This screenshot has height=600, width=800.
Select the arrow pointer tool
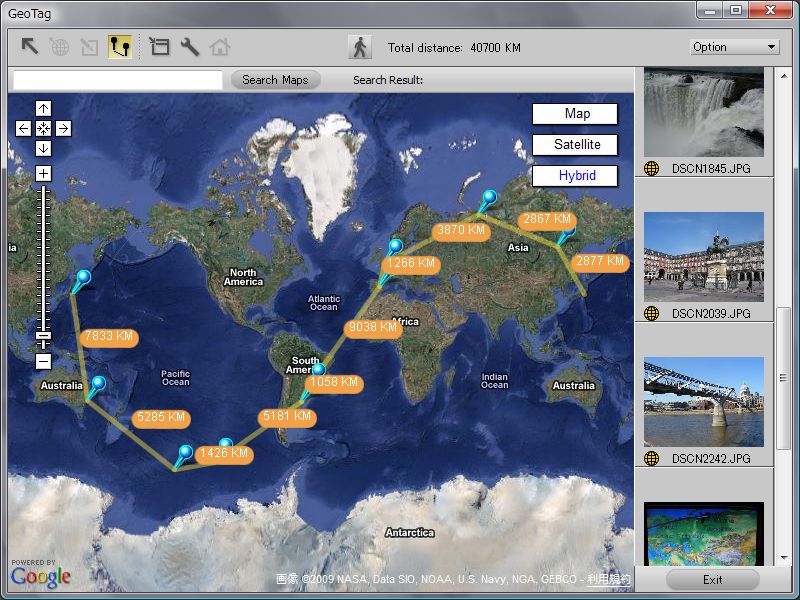tap(30, 47)
